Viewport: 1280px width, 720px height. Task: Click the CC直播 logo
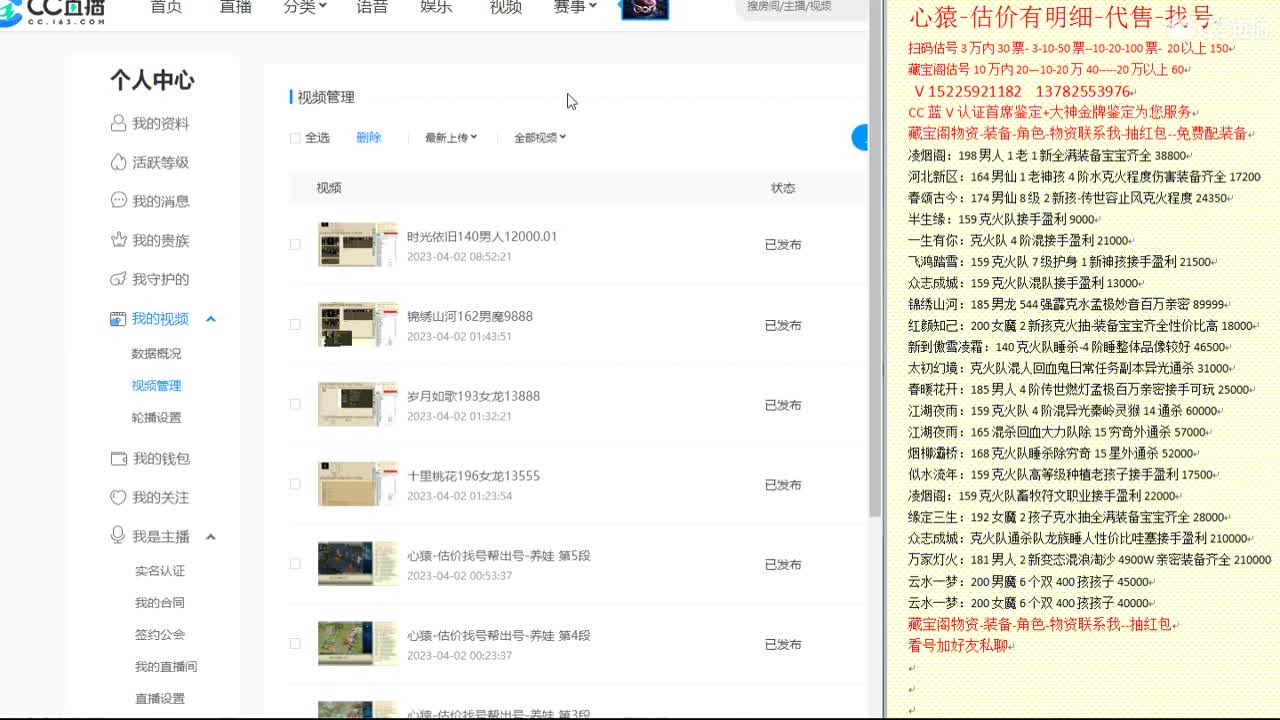point(52,11)
